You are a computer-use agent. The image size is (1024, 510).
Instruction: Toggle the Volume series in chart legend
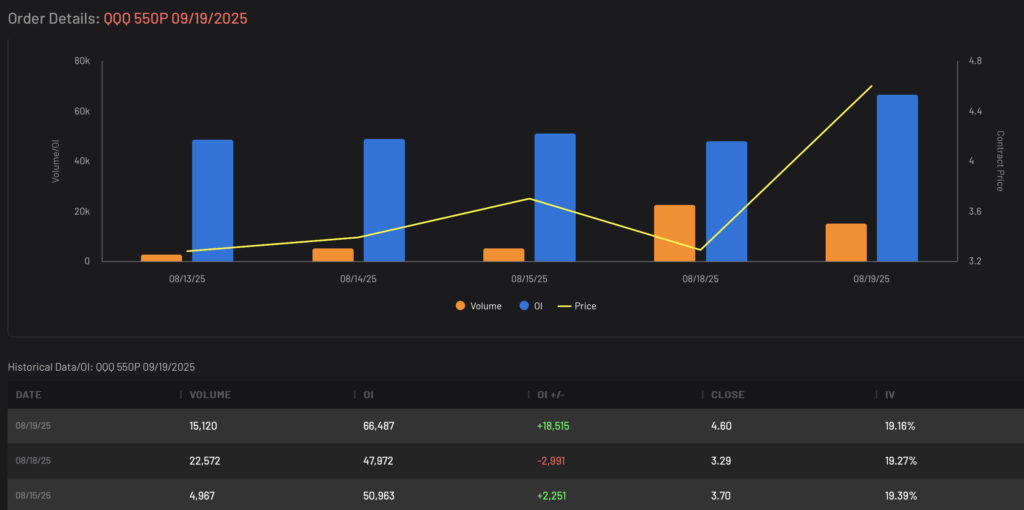(x=479, y=306)
